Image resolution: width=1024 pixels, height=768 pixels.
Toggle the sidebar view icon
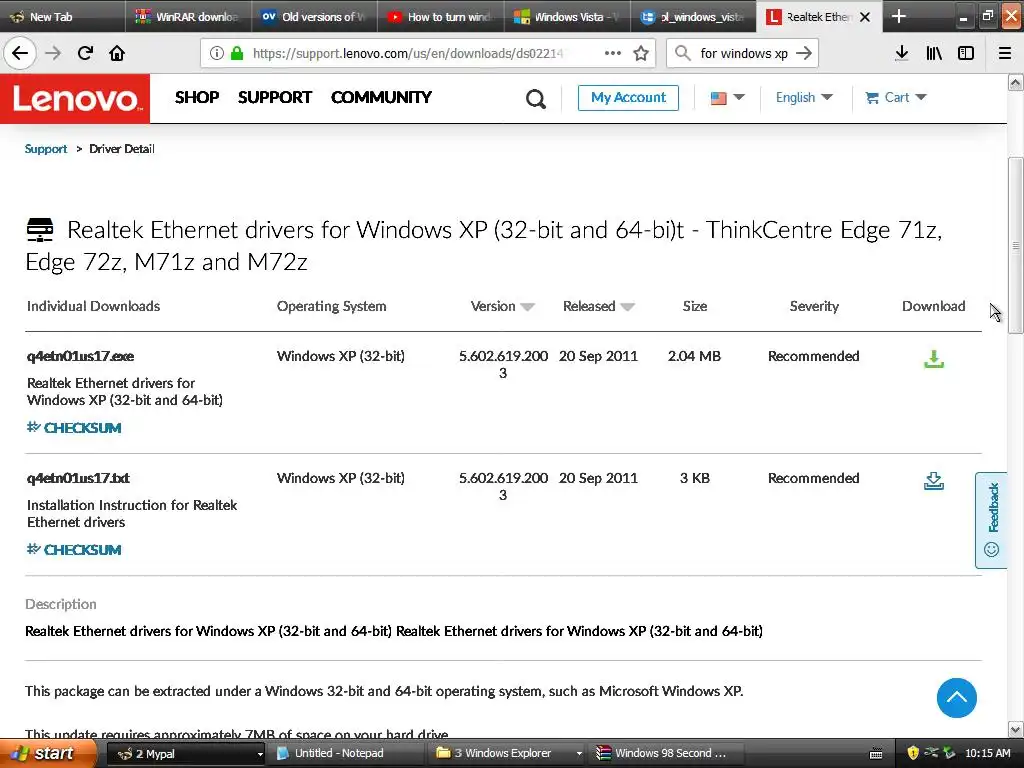(x=966, y=54)
